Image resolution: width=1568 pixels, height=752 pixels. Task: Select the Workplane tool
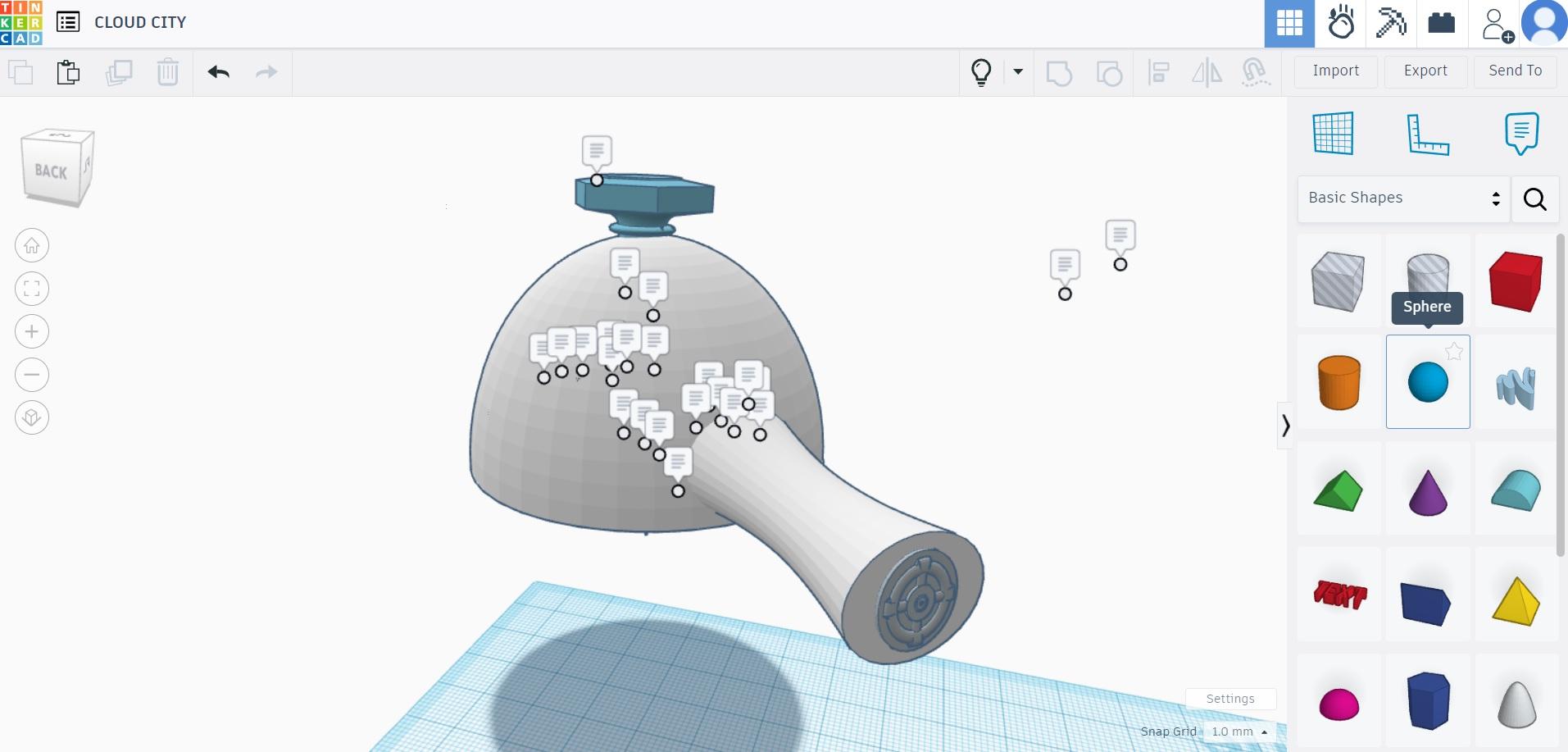[x=1334, y=134]
